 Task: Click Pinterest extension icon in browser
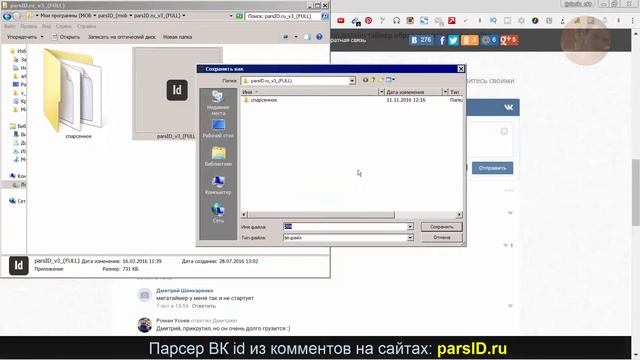(x=369, y=20)
